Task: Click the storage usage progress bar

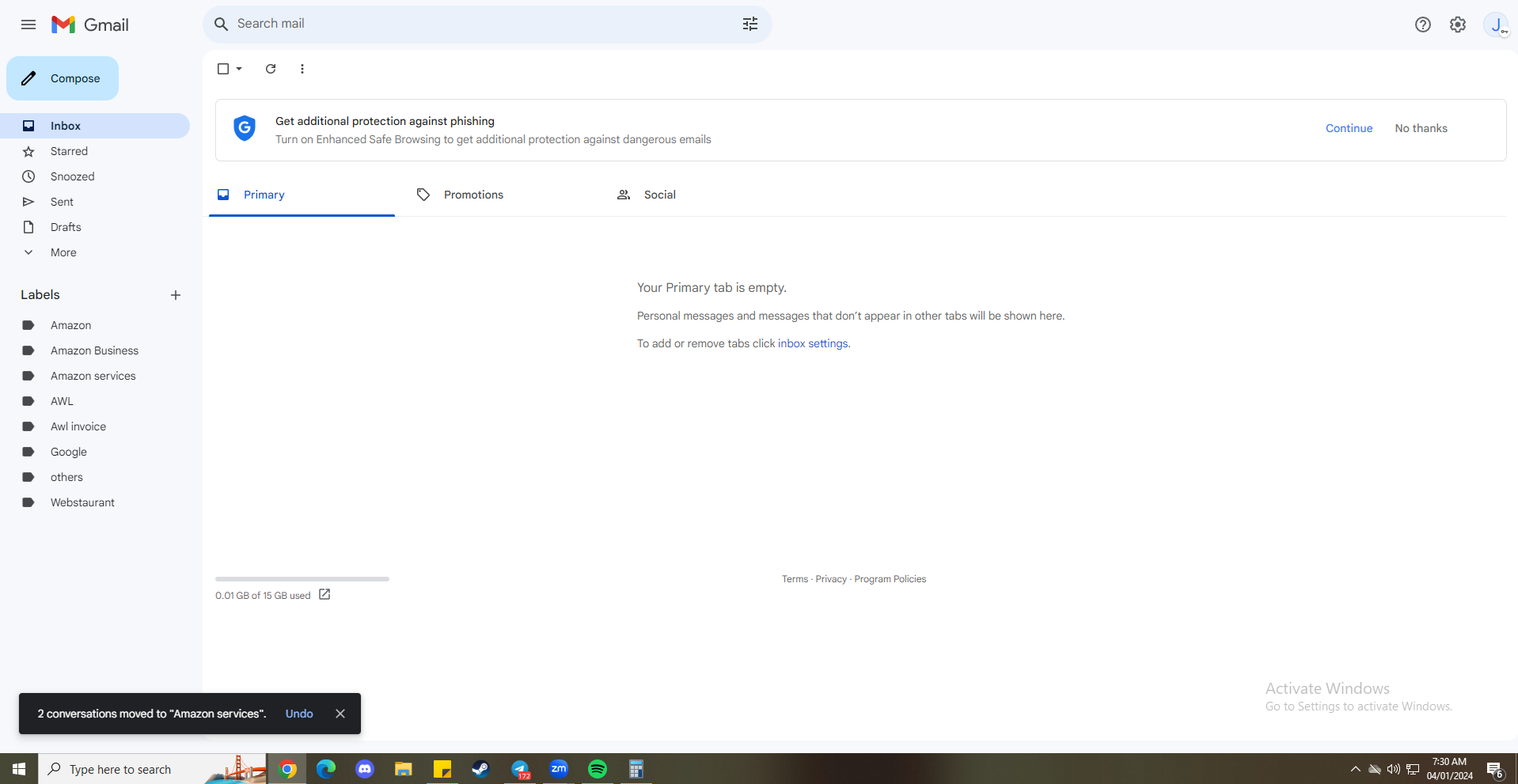Action: tap(302, 579)
